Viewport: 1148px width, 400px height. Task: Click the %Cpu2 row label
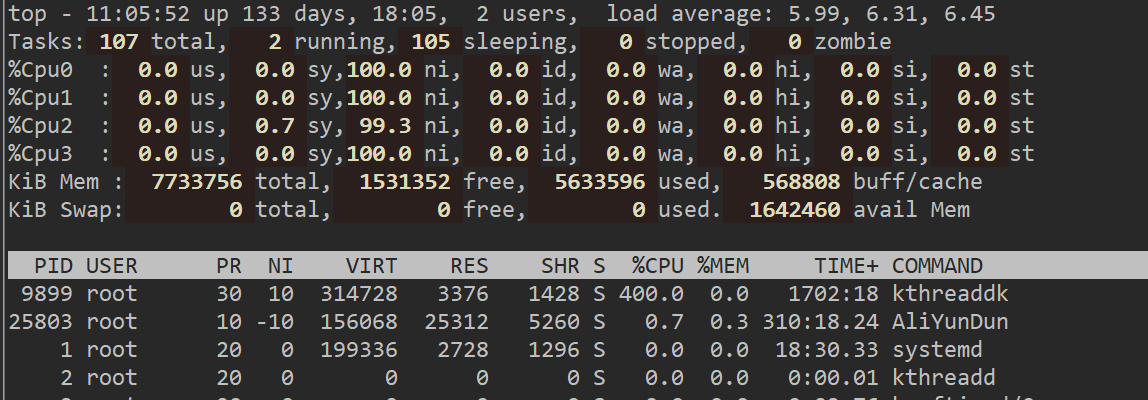click(41, 126)
